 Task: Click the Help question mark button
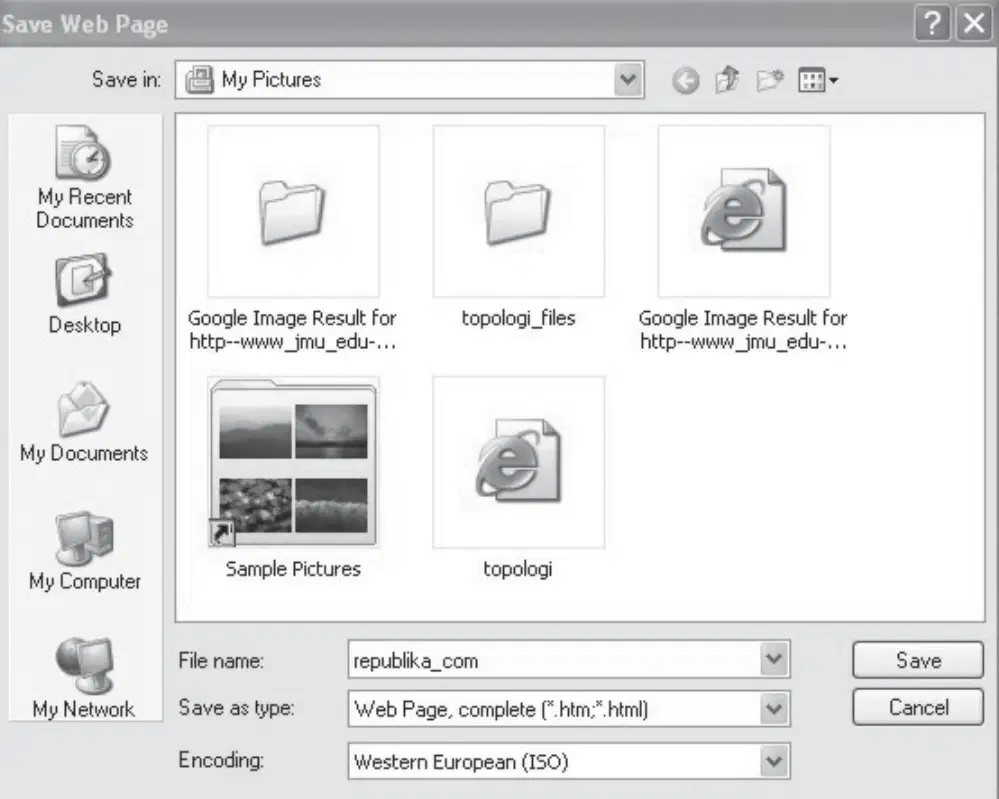[932, 24]
